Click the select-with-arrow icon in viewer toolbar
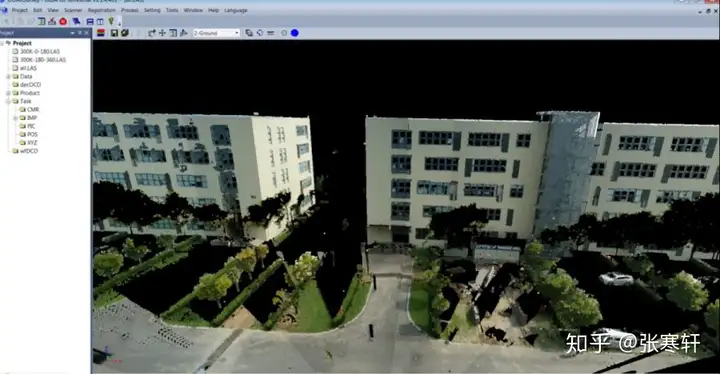This screenshot has height=374, width=720. [x=152, y=33]
